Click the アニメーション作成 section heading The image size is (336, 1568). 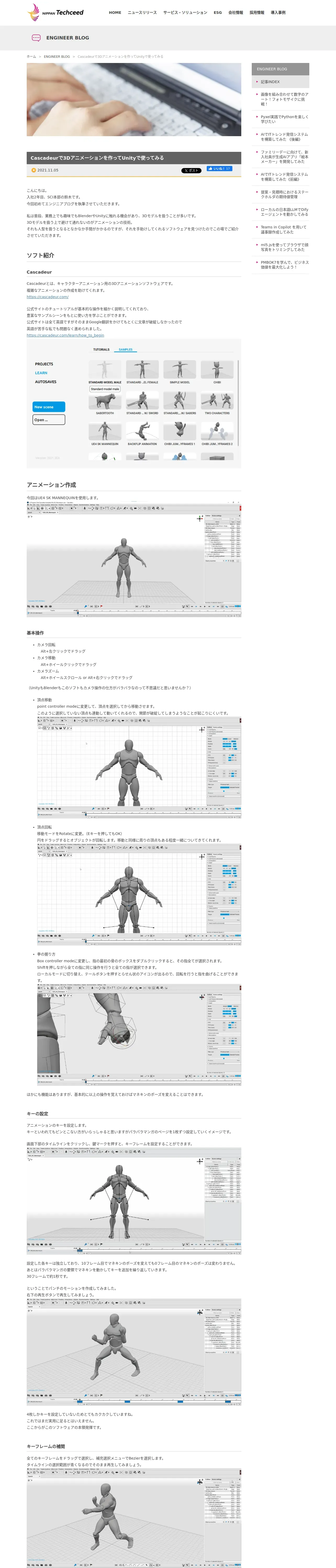tap(51, 485)
